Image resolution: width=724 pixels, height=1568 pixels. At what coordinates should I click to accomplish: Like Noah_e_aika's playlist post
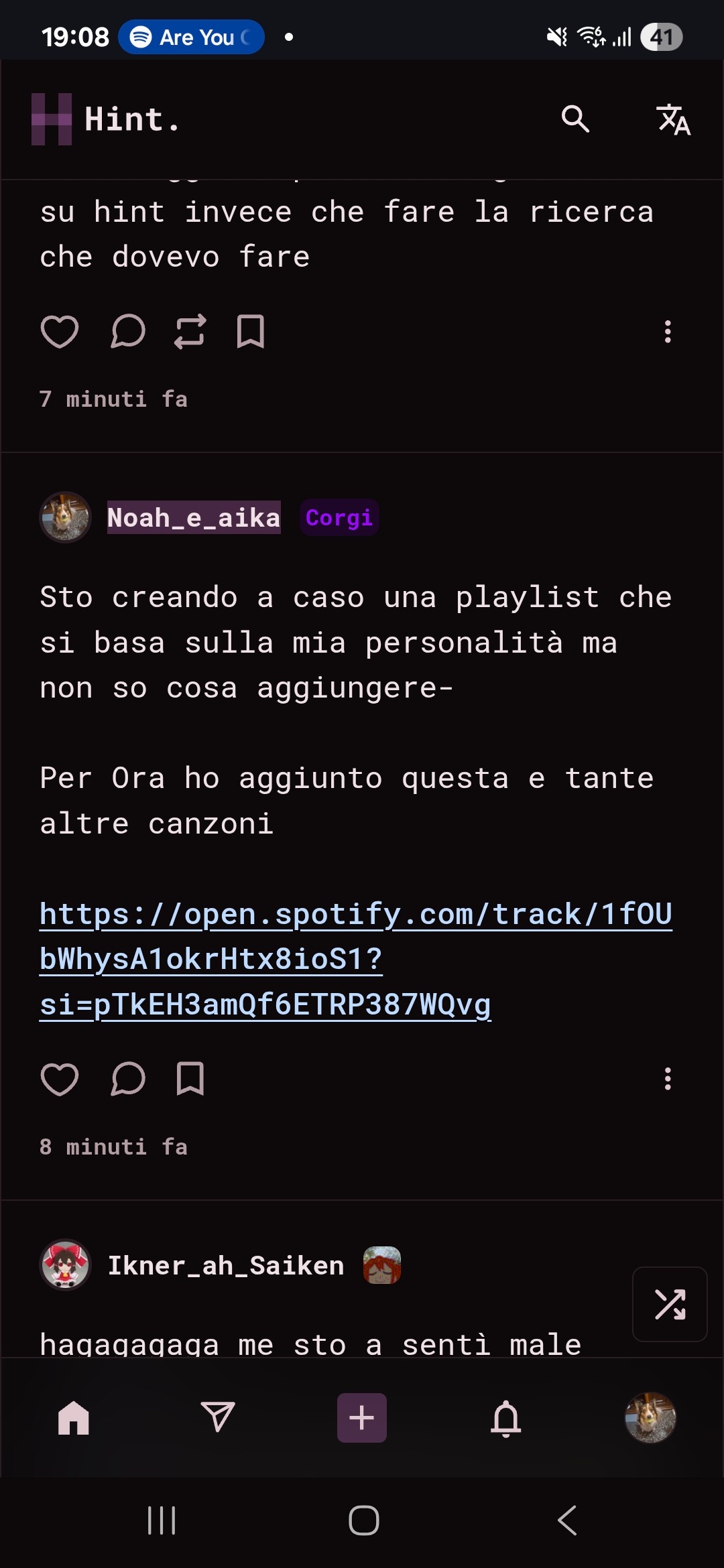point(60,1079)
